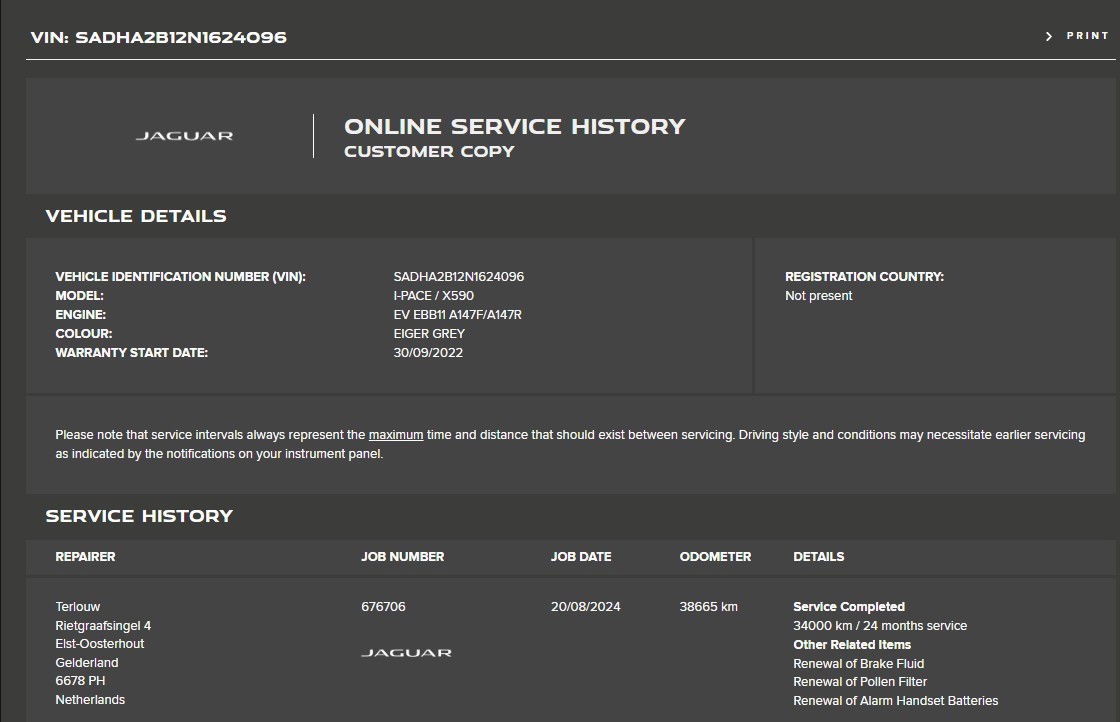Click the underlined word maximum in the note

pos(396,435)
